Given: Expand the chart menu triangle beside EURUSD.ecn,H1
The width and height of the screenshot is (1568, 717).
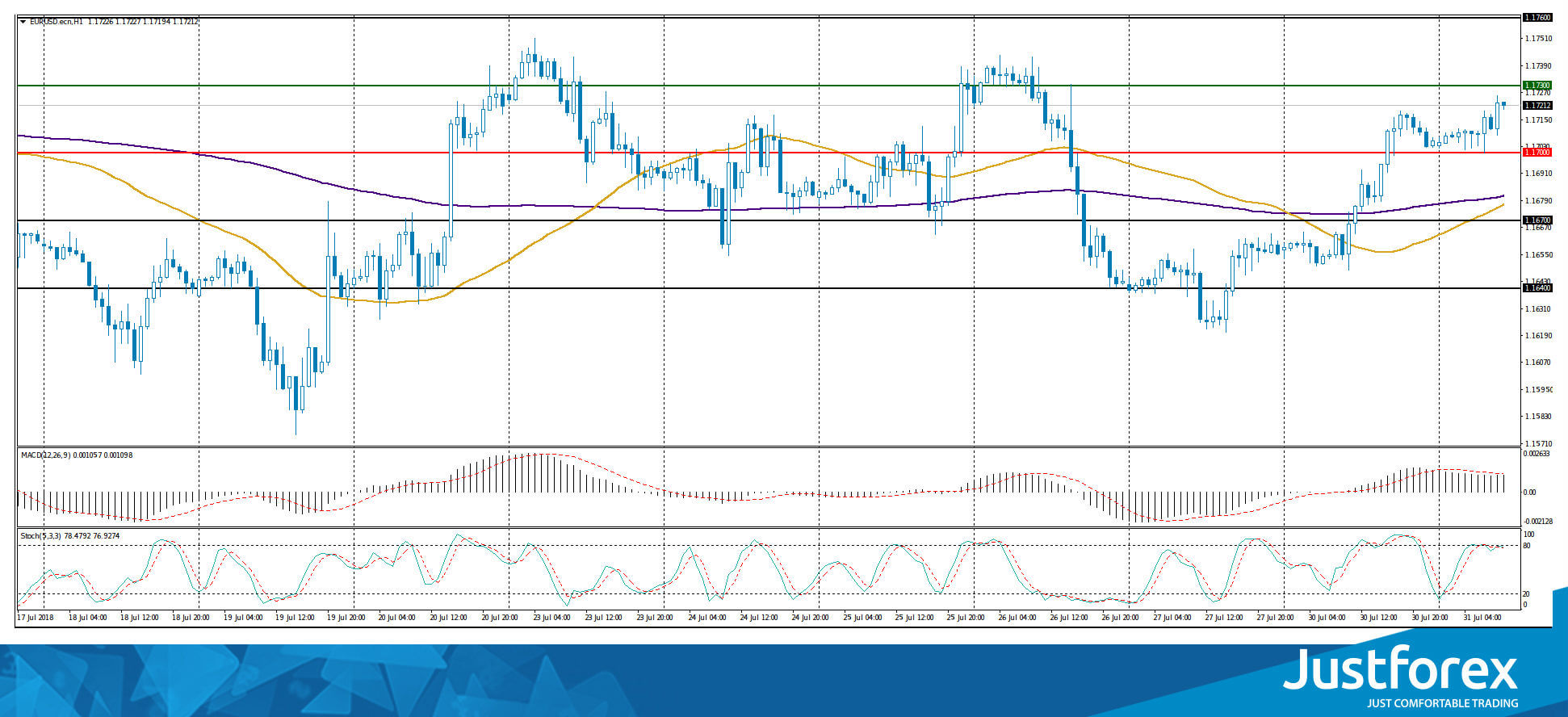Looking at the screenshot, I should pos(23,22).
